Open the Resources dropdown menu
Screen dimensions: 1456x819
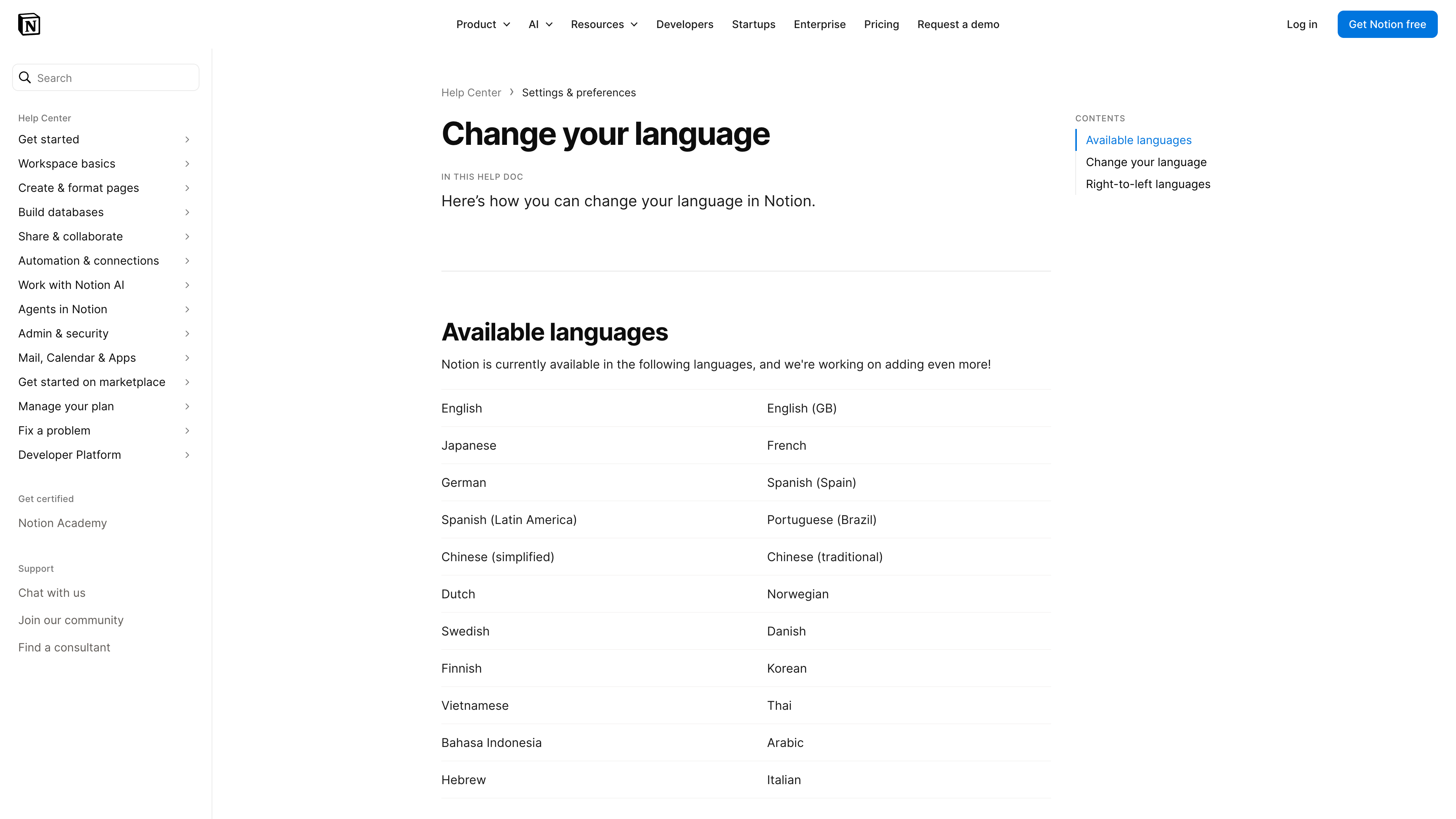pos(604,24)
